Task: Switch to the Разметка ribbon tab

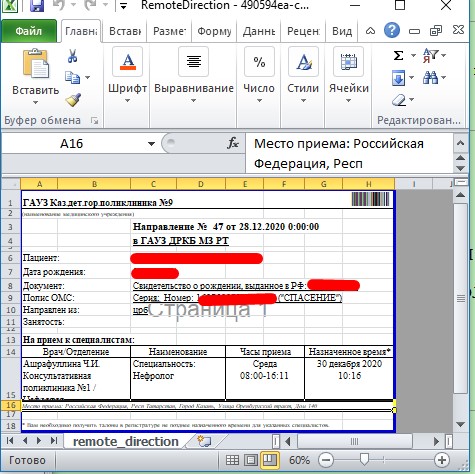Action: pyautogui.click(x=169, y=31)
